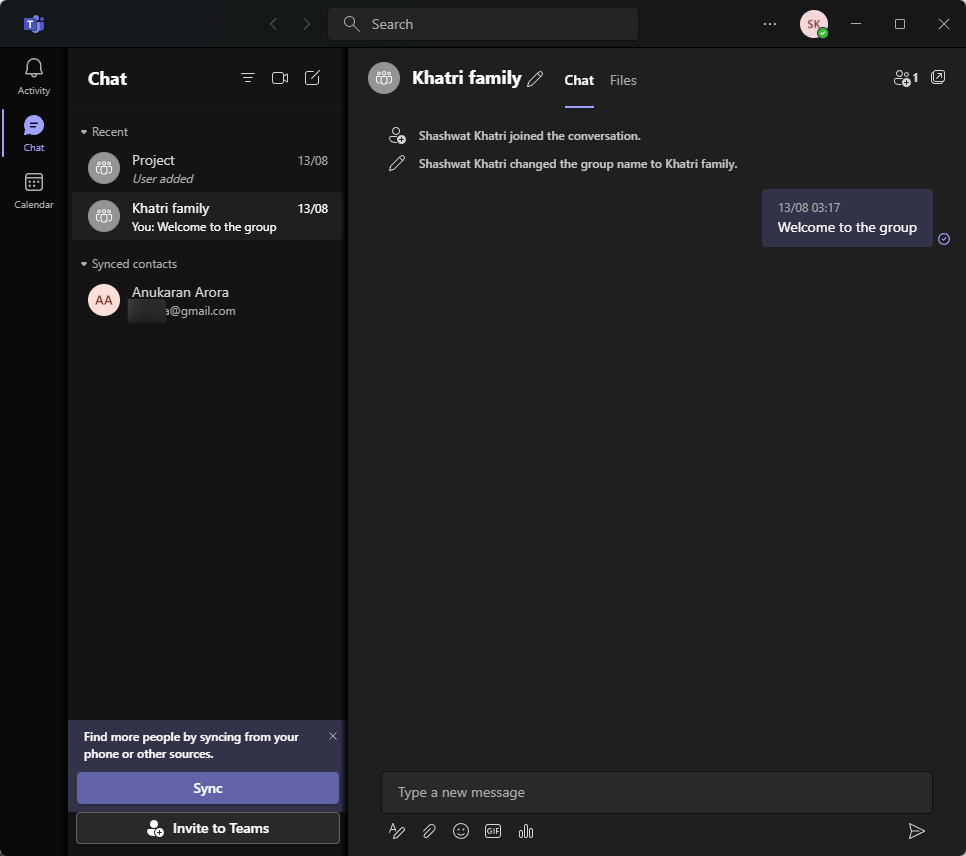Open the Project group chat

208,168
